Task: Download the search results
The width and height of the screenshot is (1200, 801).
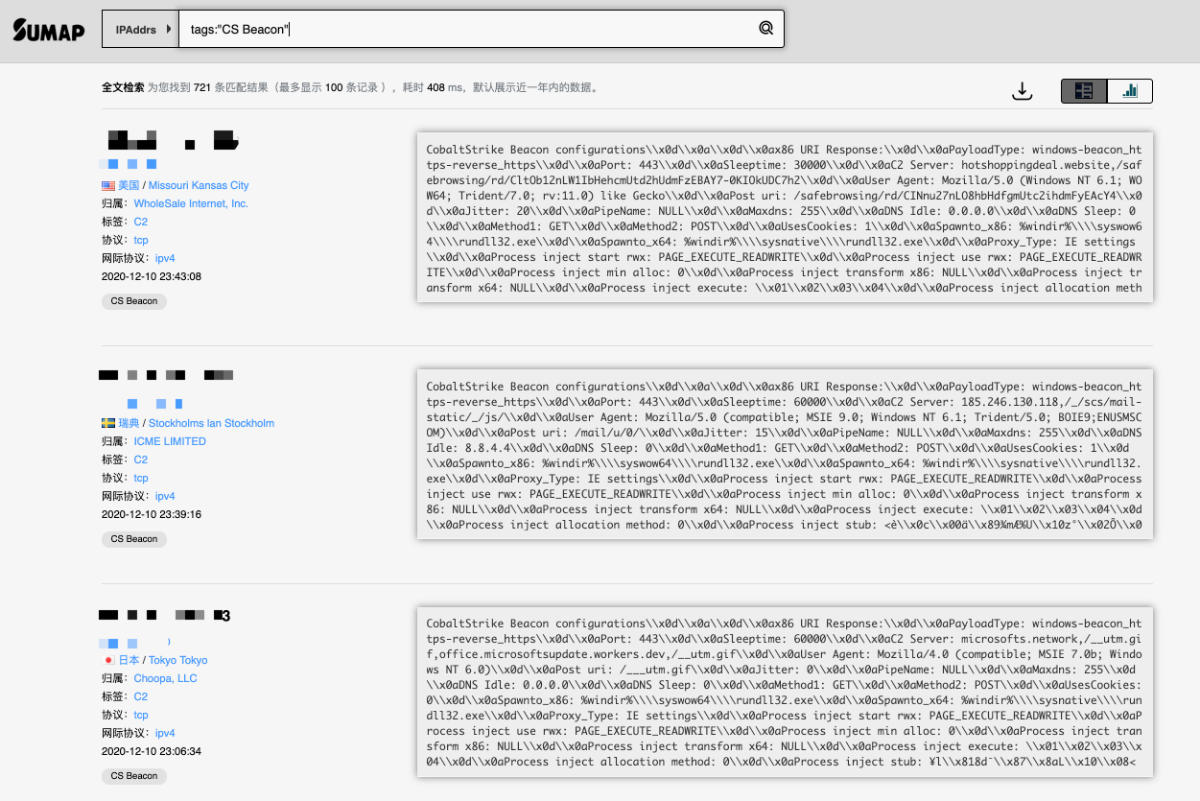Action: (1022, 91)
